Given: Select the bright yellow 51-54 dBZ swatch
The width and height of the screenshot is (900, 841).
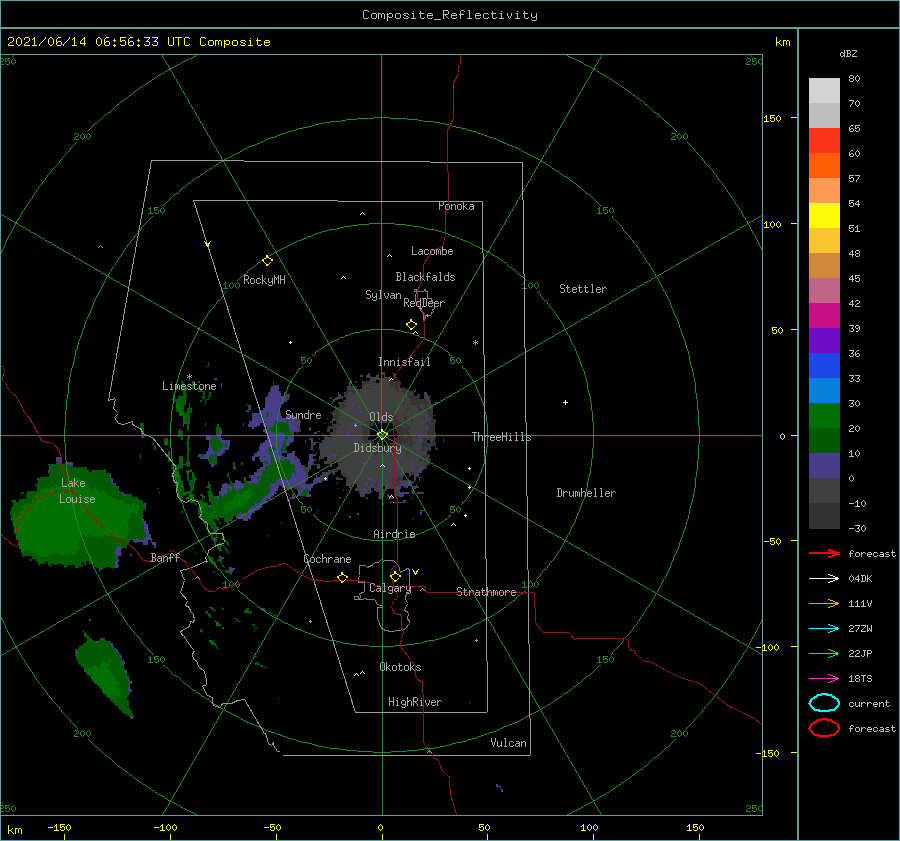Looking at the screenshot, I should [824, 215].
